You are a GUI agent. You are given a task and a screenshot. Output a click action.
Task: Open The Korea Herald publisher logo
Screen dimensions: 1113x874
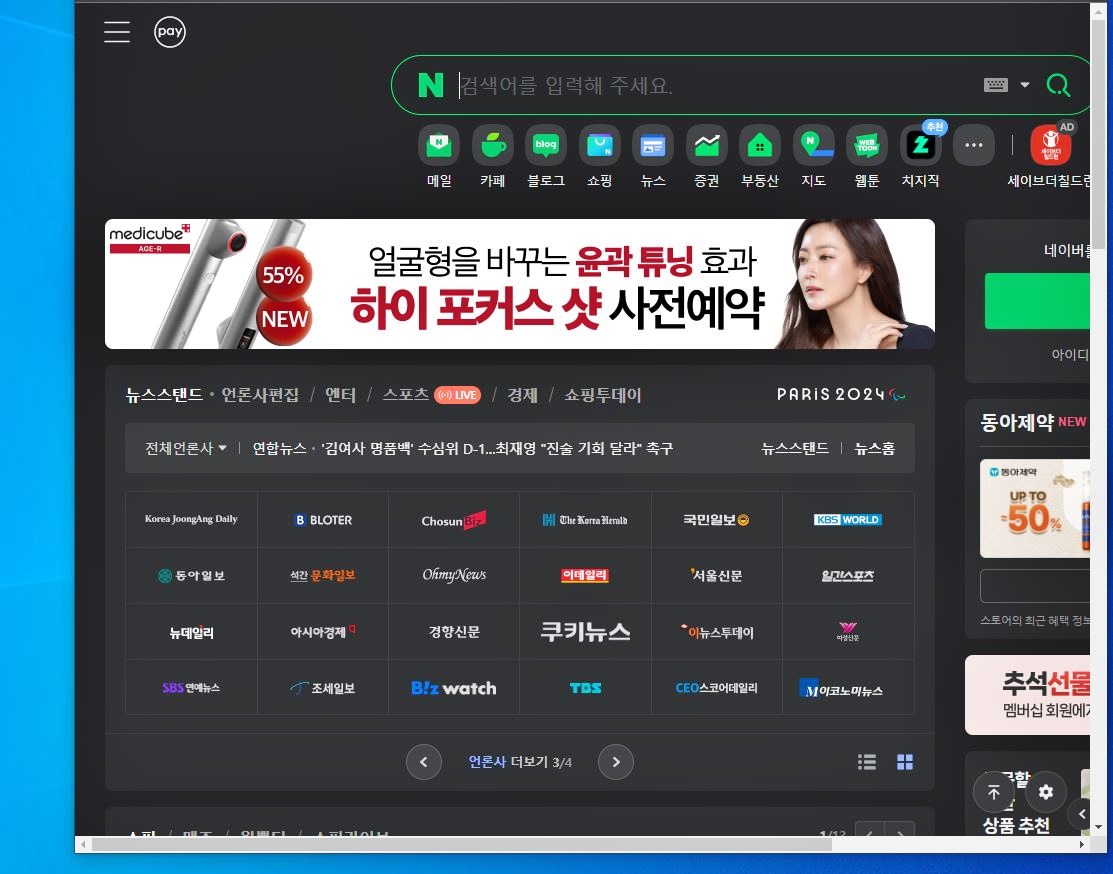coord(586,520)
